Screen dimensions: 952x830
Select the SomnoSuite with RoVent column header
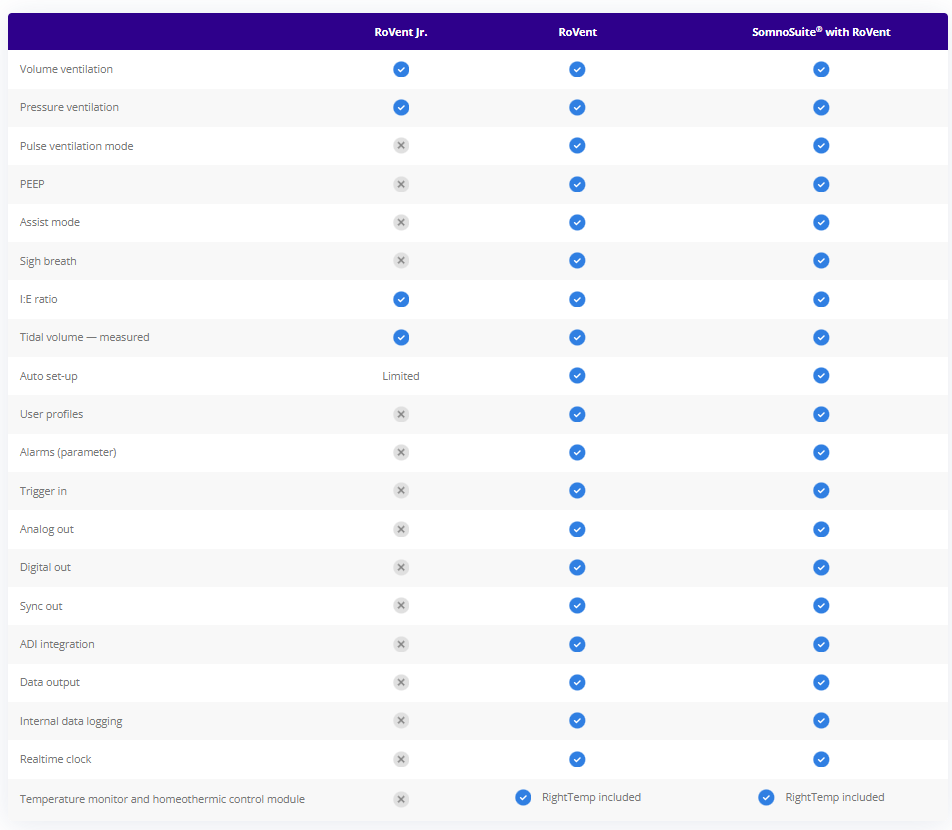[x=821, y=32]
